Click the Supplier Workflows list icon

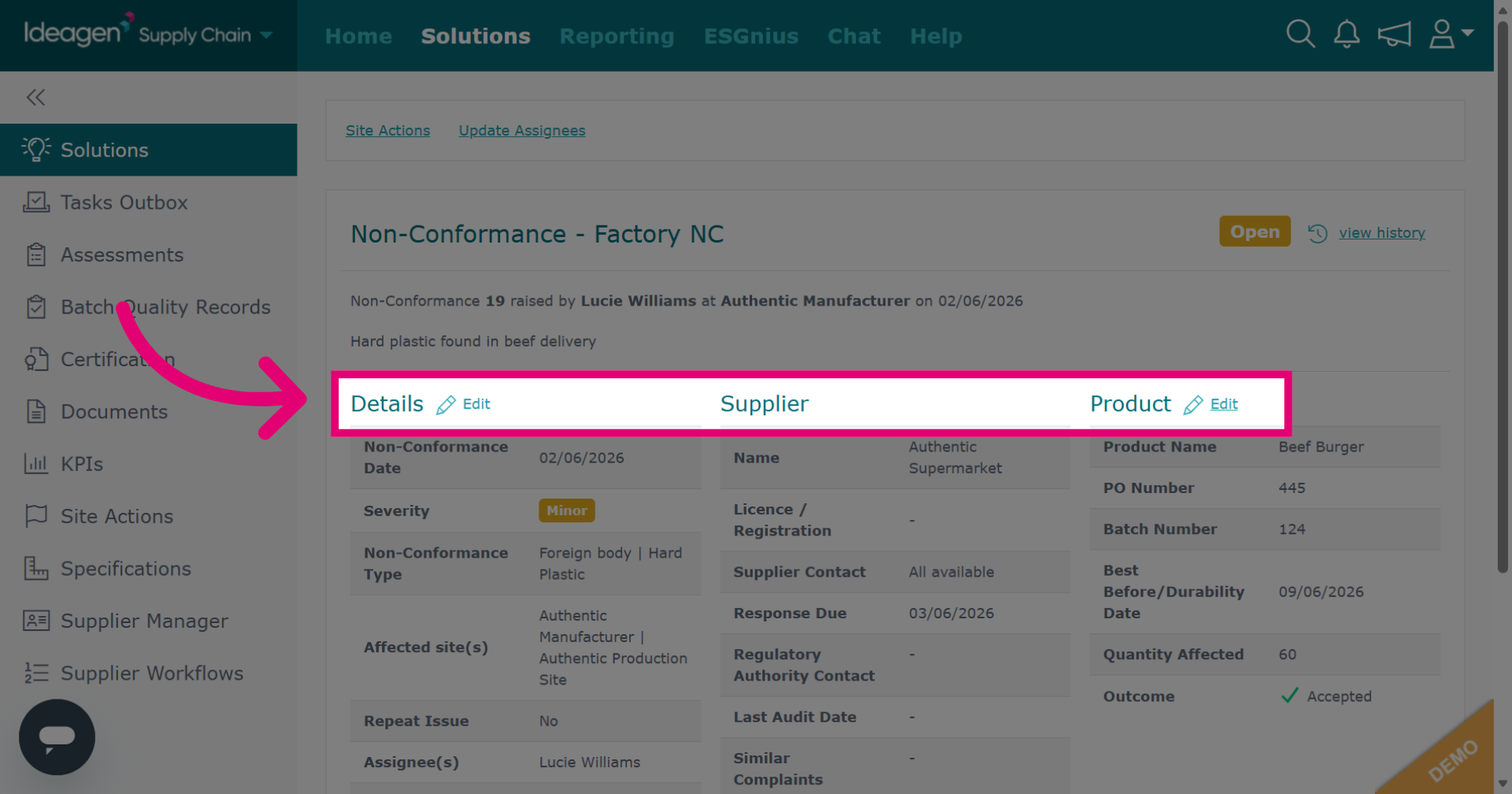pyautogui.click(x=36, y=673)
